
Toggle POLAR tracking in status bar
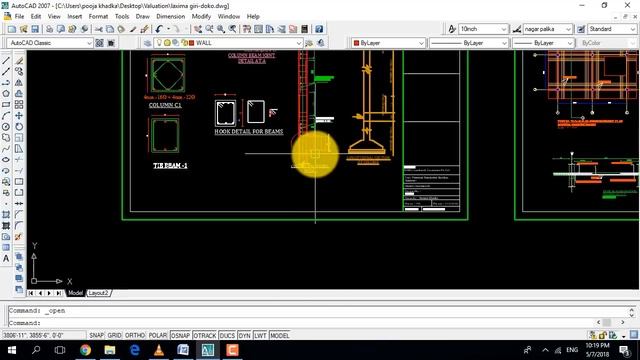[158, 336]
